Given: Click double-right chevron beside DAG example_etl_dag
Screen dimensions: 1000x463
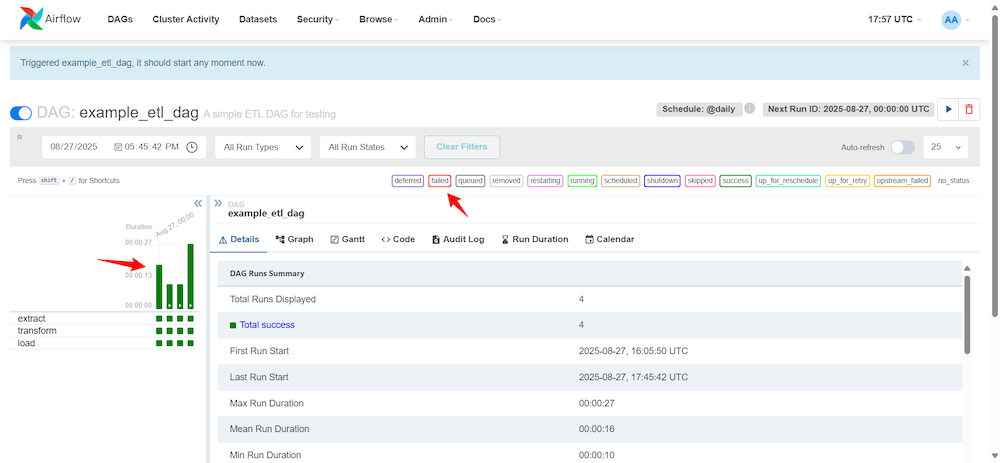Looking at the screenshot, I should (218, 203).
